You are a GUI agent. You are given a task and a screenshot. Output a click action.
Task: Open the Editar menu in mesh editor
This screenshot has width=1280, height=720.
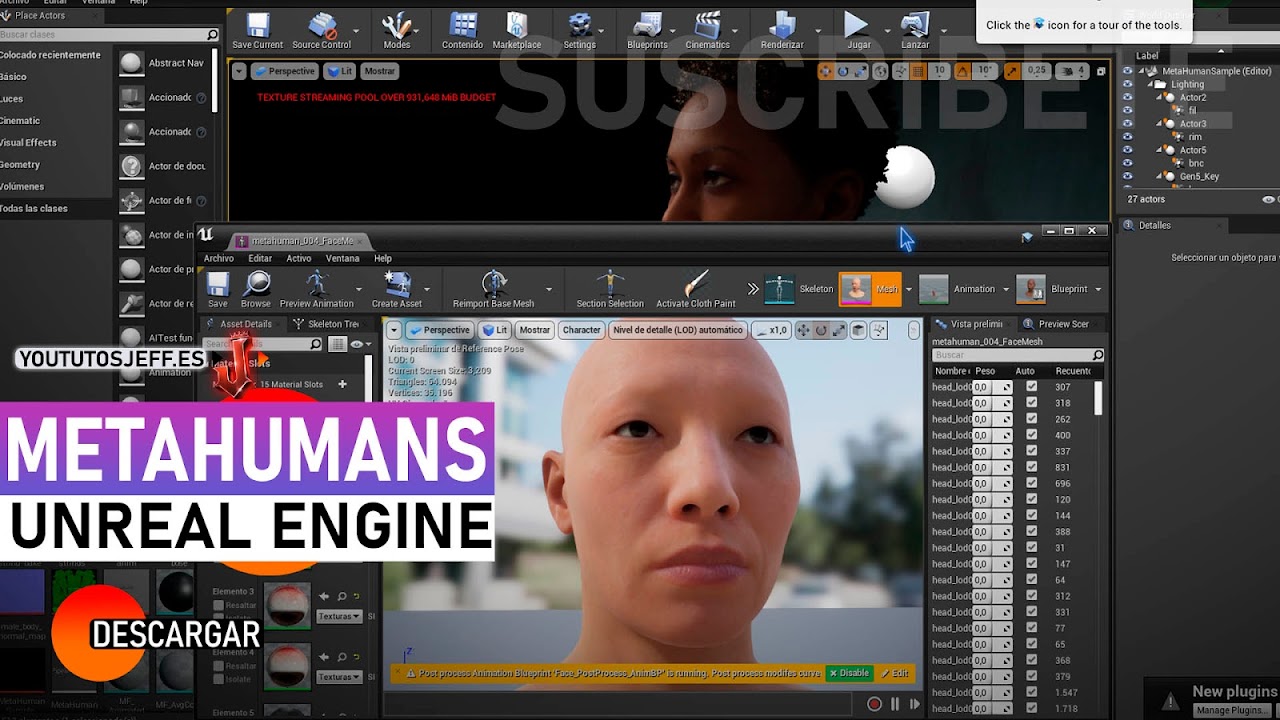click(260, 258)
